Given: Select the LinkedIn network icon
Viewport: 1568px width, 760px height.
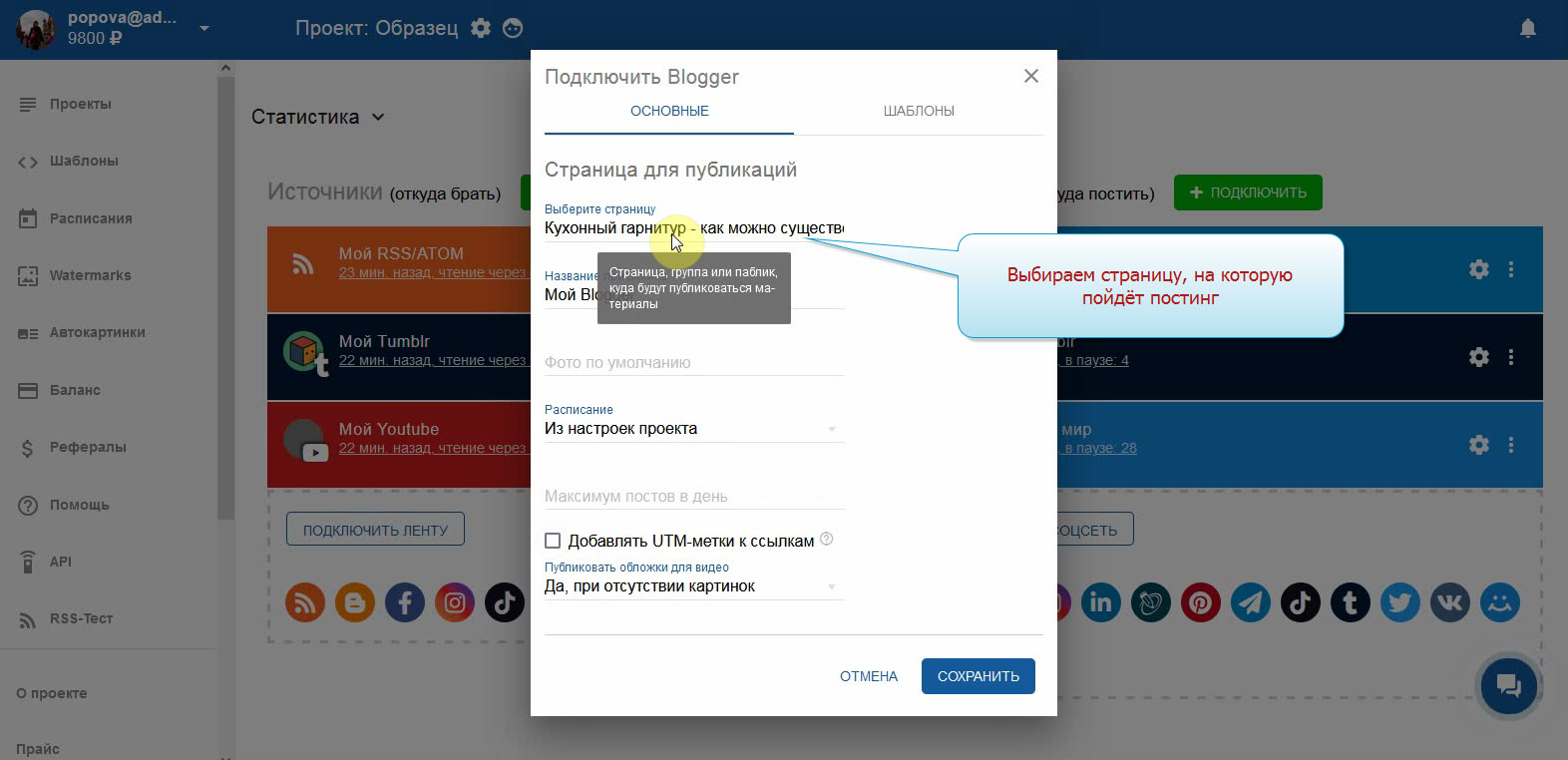Looking at the screenshot, I should pyautogui.click(x=1100, y=602).
